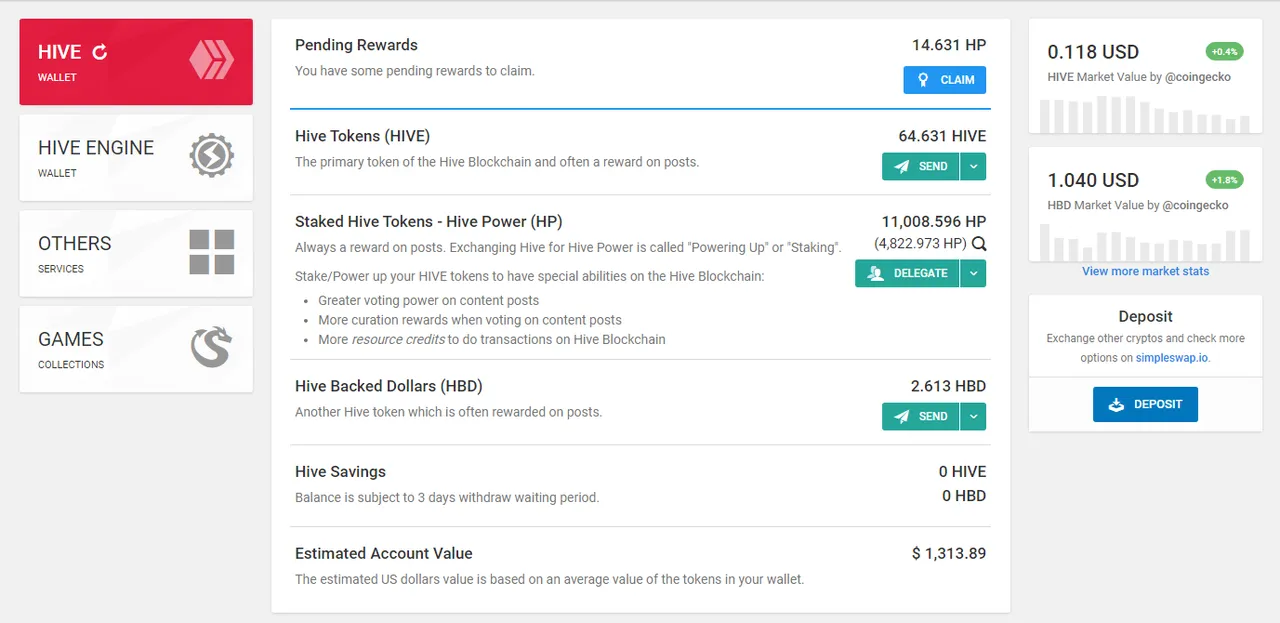Click the Hive Backed Dollars (HBD) heading

tap(388, 386)
